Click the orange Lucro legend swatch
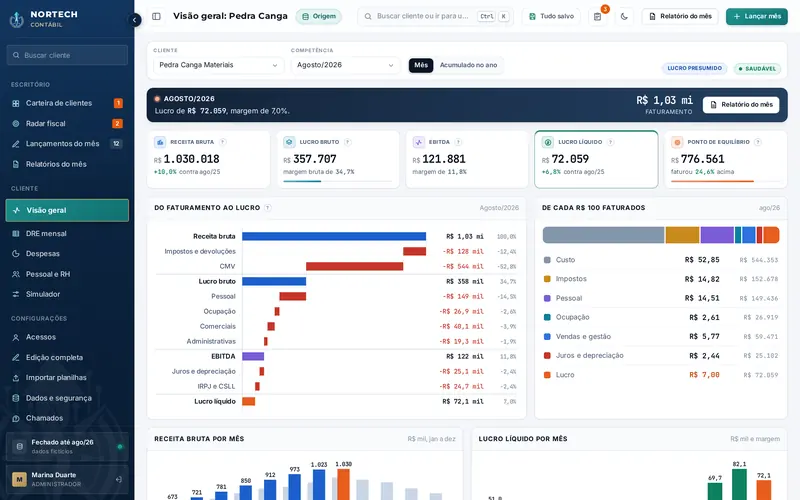 pos(547,375)
